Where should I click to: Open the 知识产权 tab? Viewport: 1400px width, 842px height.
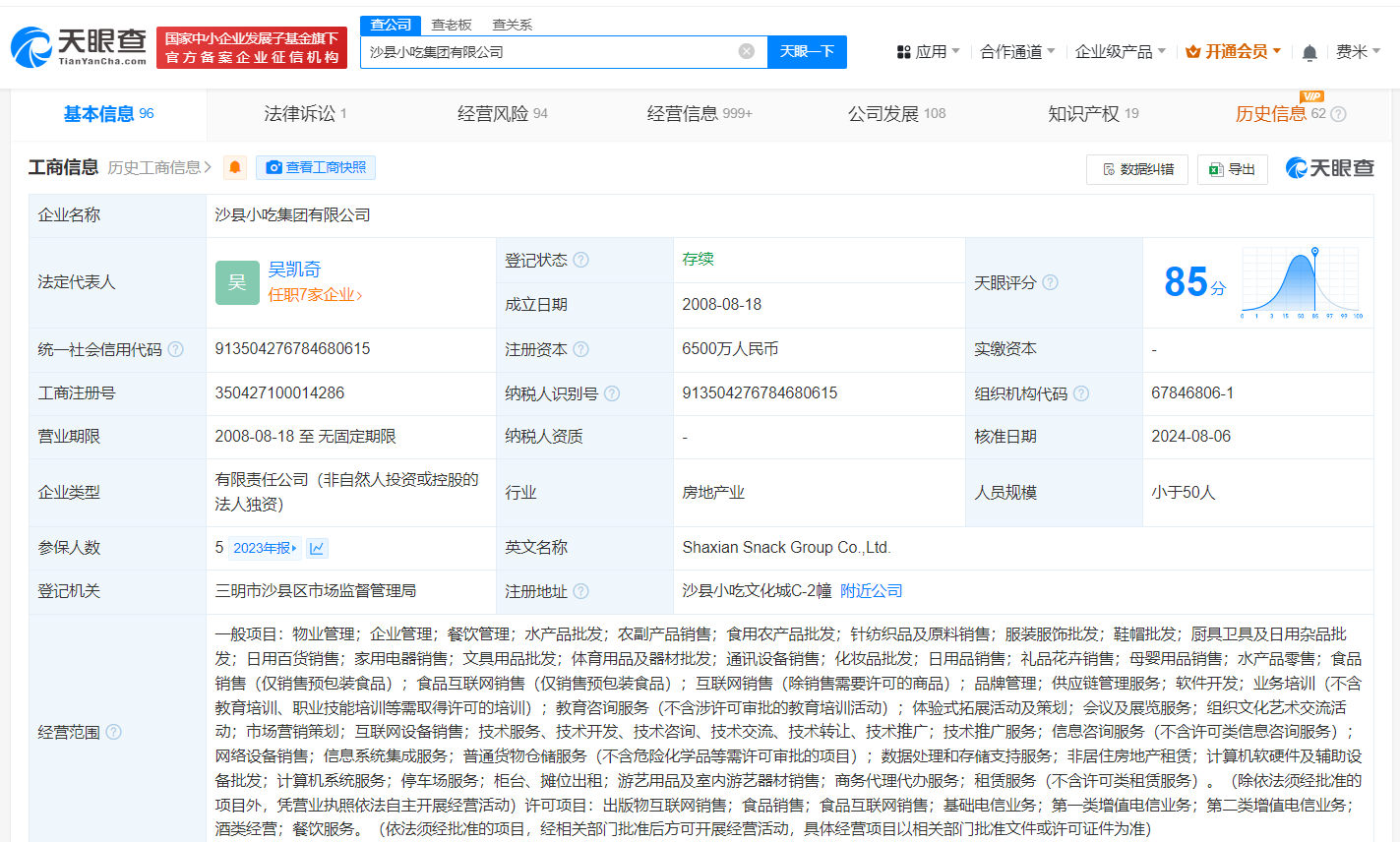click(1084, 113)
